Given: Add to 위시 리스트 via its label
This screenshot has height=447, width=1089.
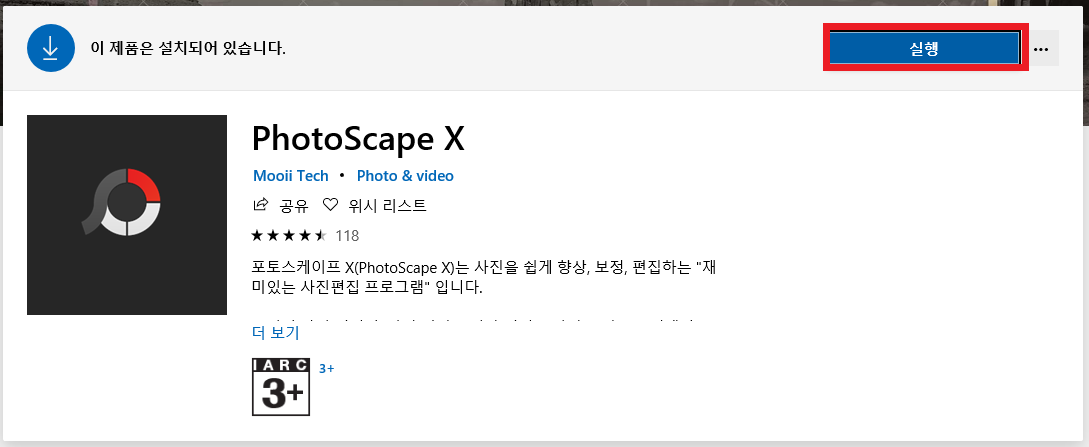Looking at the screenshot, I should [388, 205].
